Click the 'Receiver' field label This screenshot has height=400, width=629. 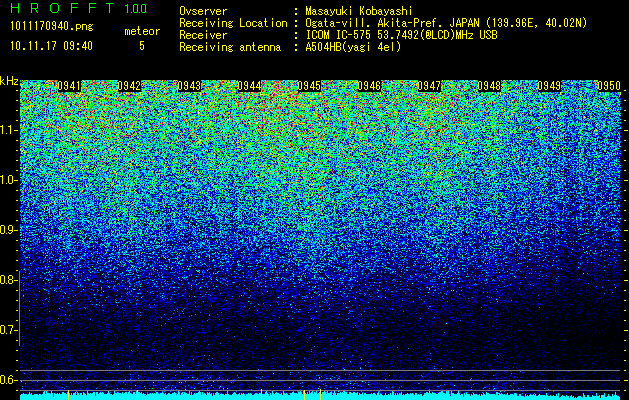tap(203, 35)
